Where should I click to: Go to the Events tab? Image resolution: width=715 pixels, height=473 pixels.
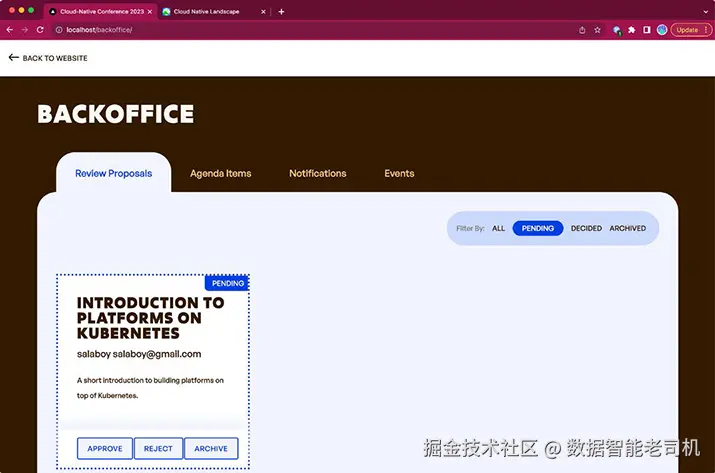click(x=399, y=173)
